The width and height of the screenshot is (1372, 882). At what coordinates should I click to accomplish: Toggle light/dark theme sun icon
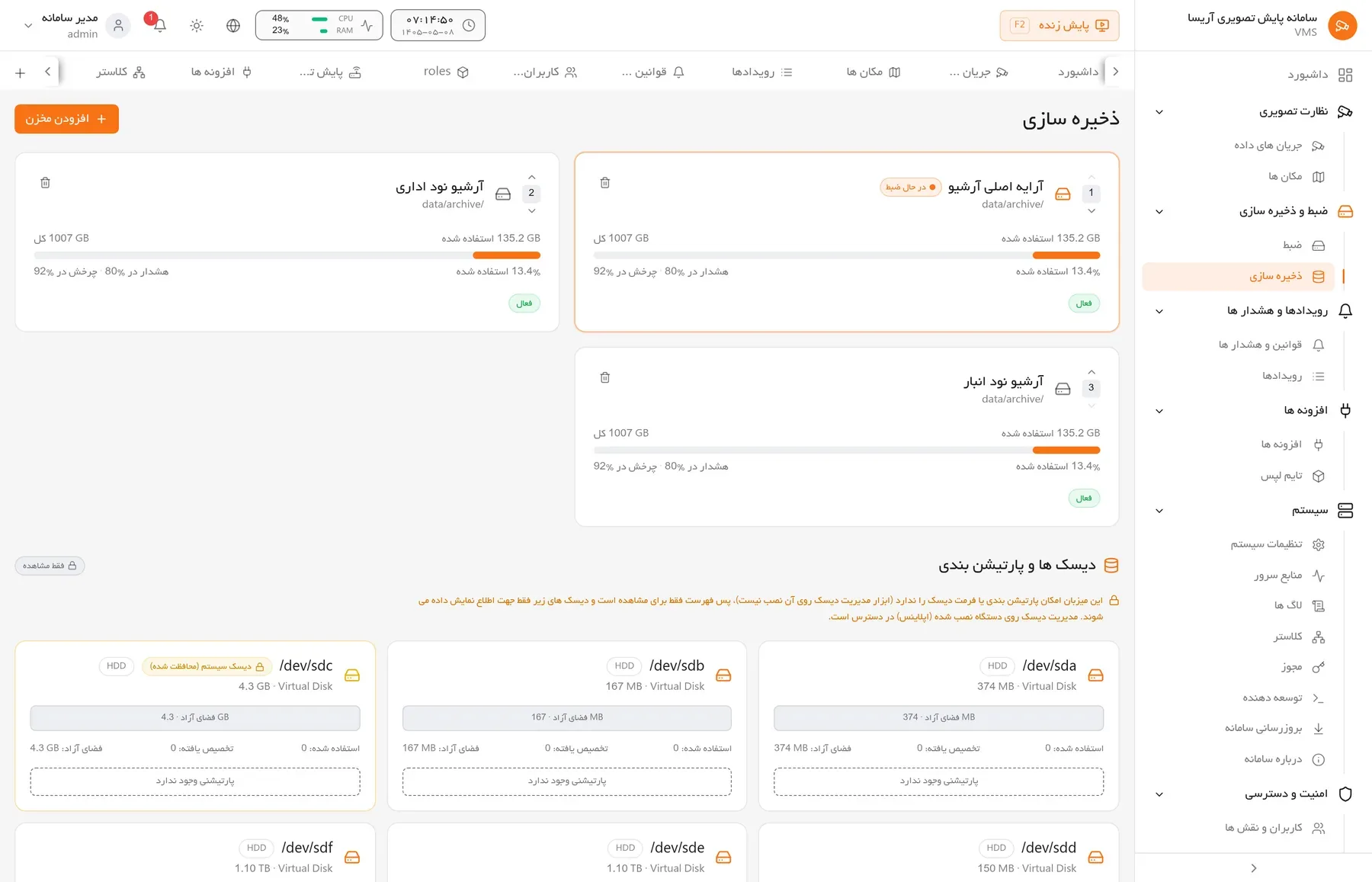click(197, 25)
